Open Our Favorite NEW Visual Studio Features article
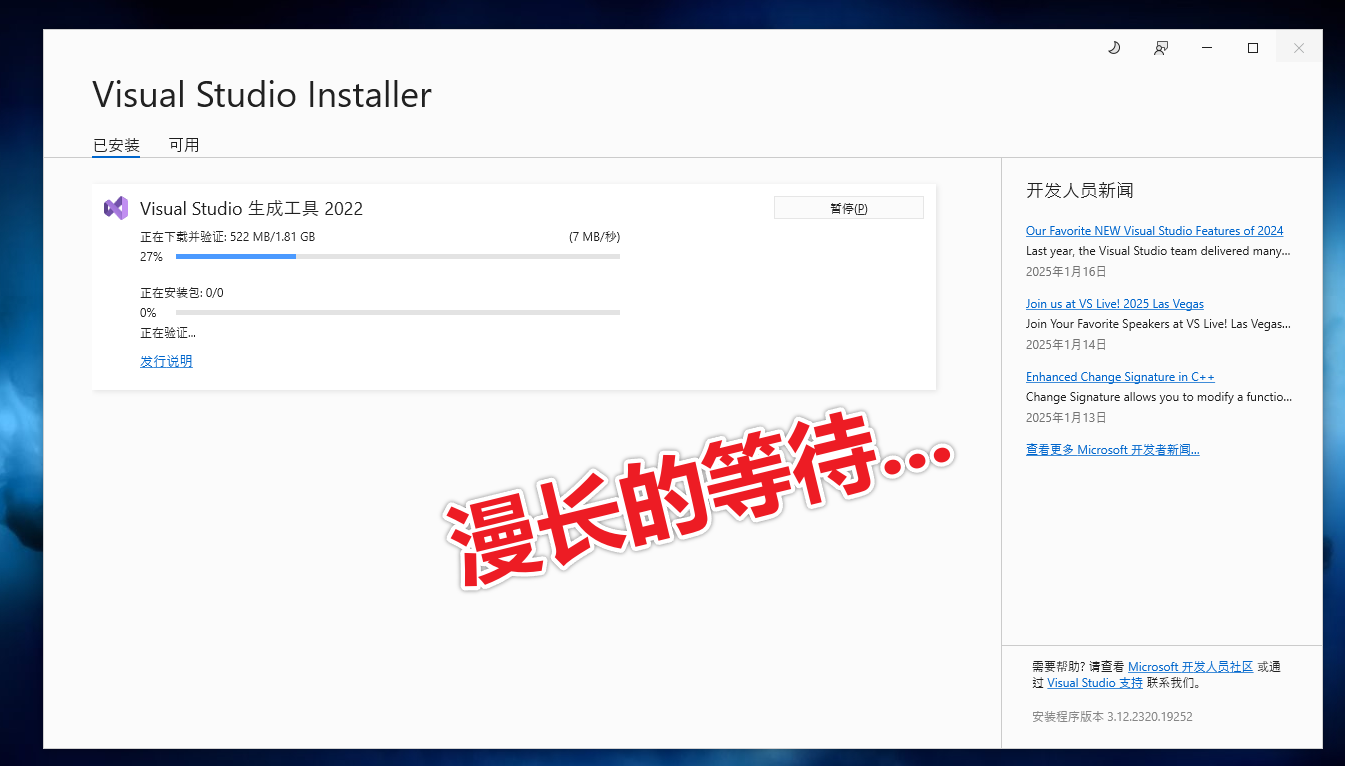Screen dimensions: 1345x766 click(x=1154, y=231)
